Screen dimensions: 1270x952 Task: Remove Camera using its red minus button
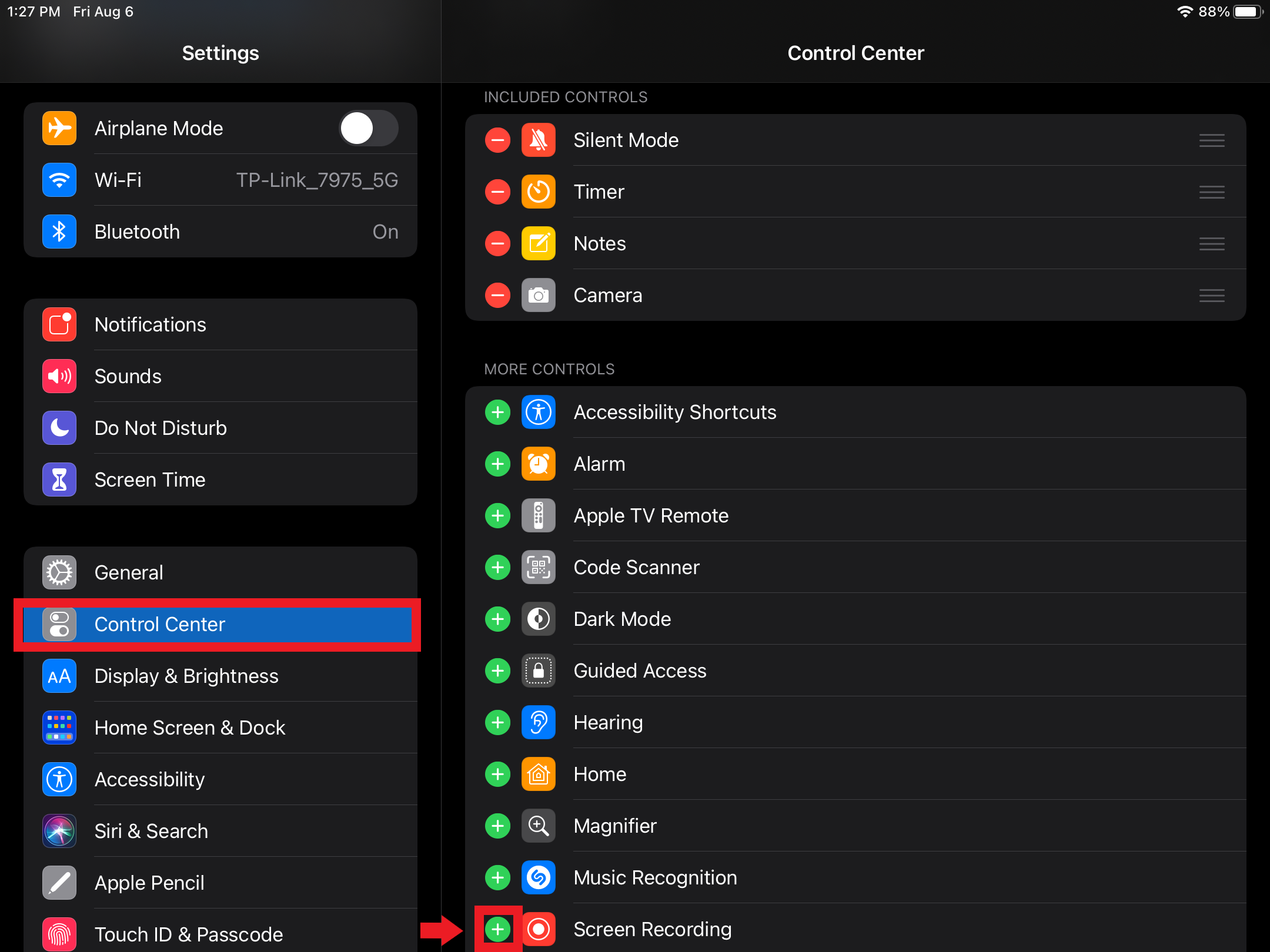(x=497, y=295)
